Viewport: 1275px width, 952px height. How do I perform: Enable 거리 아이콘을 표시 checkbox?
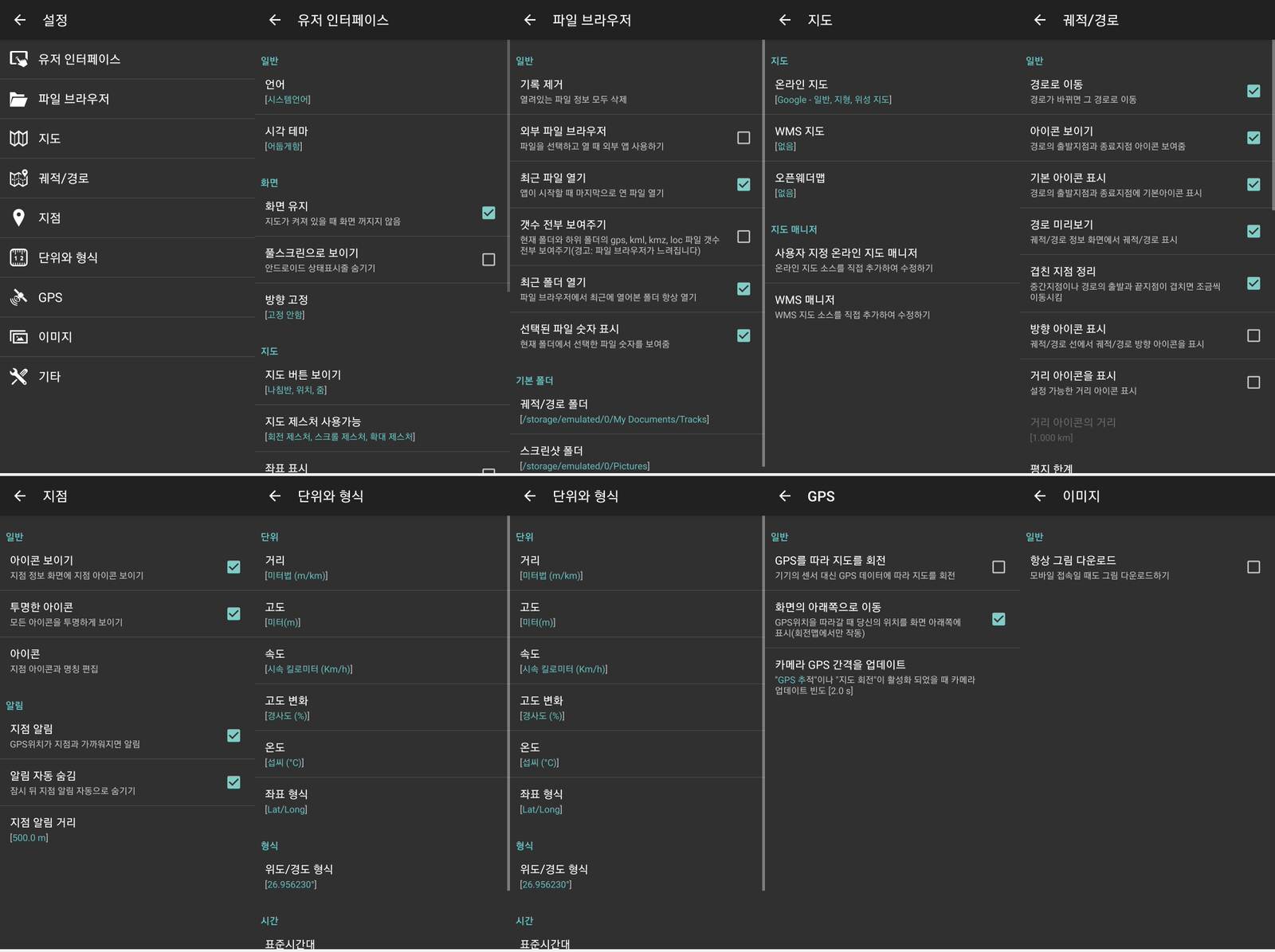[x=1253, y=382]
